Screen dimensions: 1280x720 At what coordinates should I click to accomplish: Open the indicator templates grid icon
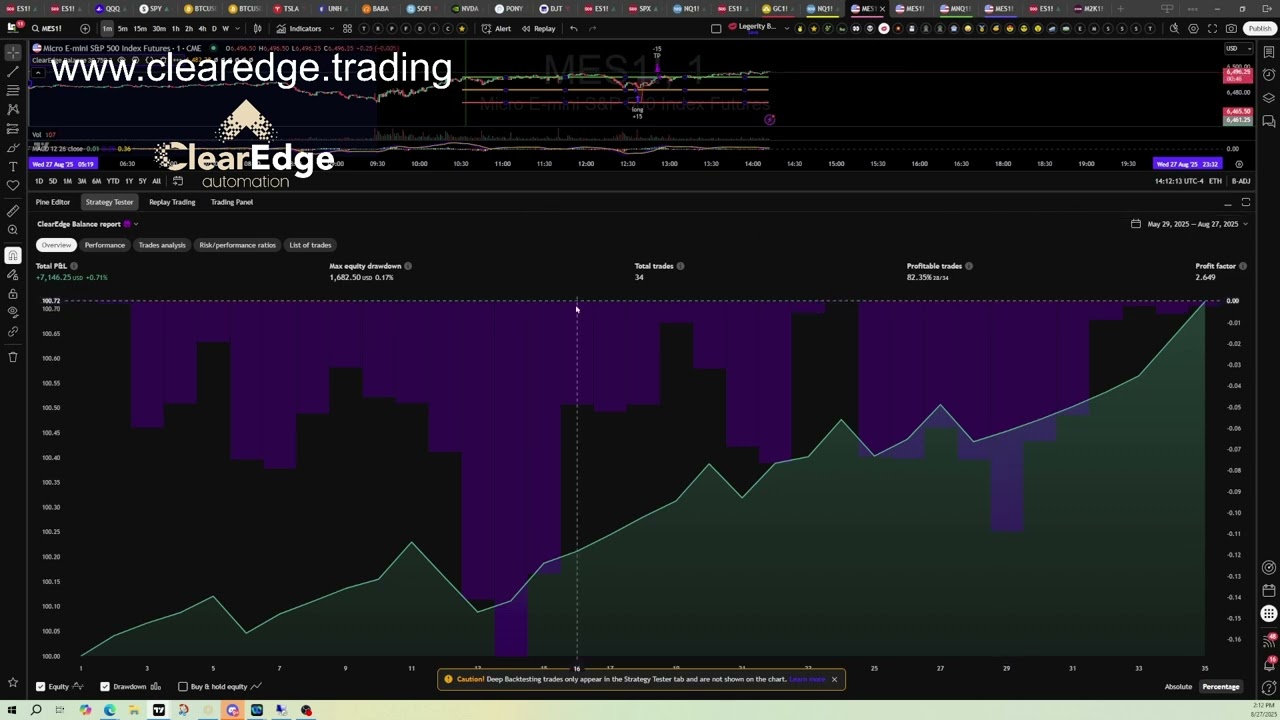pos(347,28)
